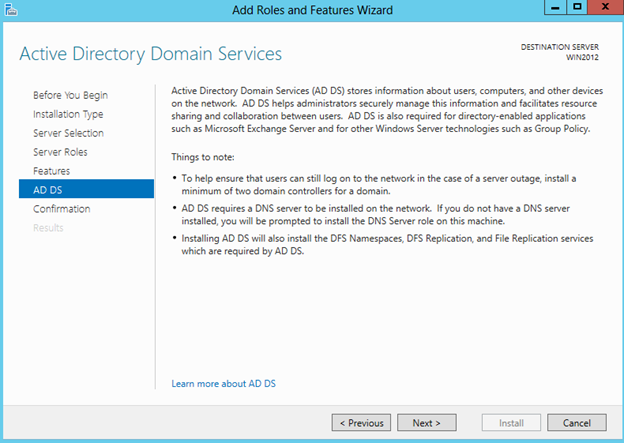Click the Add Roles and Features Wizard title
Screen dimensions: 624x443
pos(313,9)
